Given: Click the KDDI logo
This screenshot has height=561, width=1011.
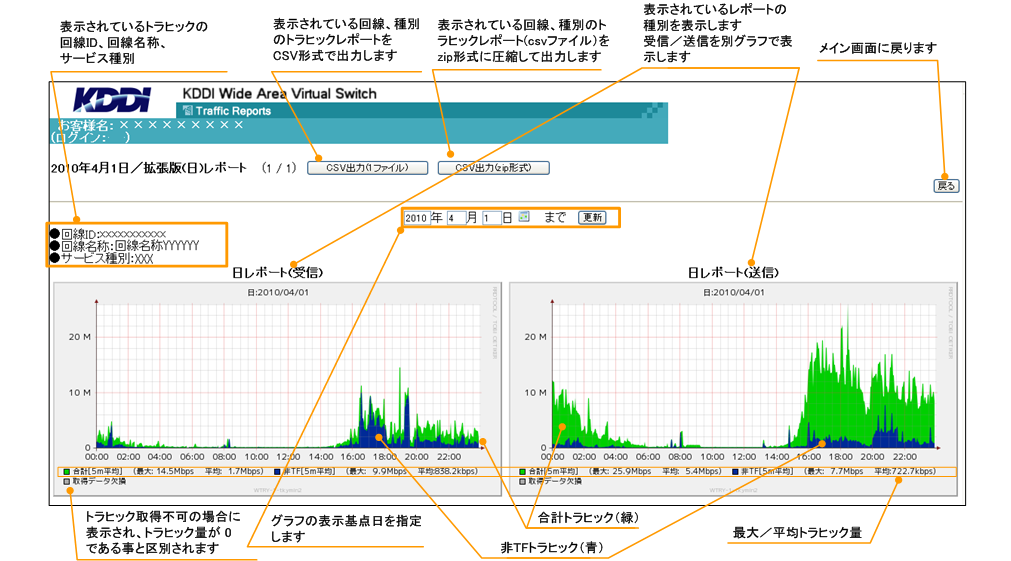Looking at the screenshot, I should tap(112, 100).
